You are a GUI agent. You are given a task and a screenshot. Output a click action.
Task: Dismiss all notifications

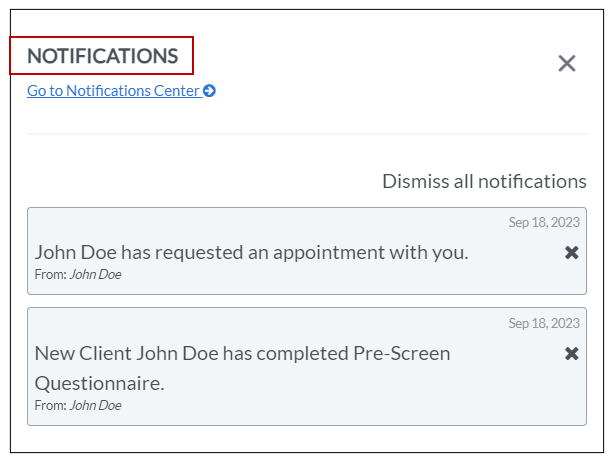point(484,181)
